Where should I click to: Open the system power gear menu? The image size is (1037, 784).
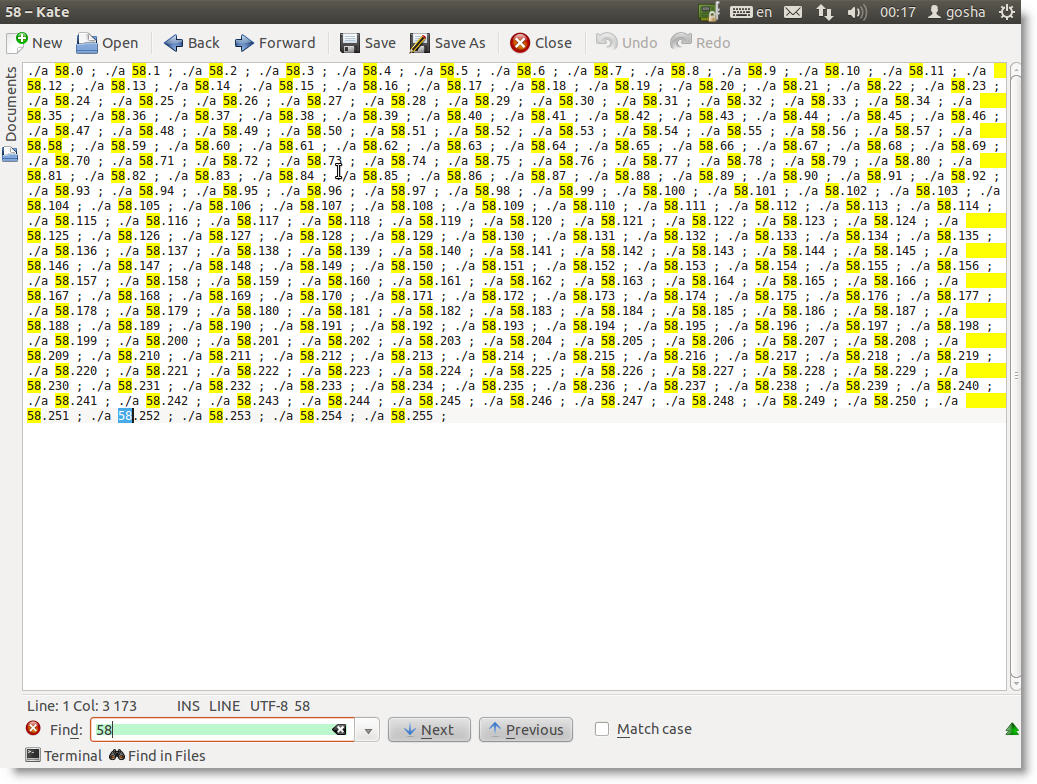(x=1007, y=12)
